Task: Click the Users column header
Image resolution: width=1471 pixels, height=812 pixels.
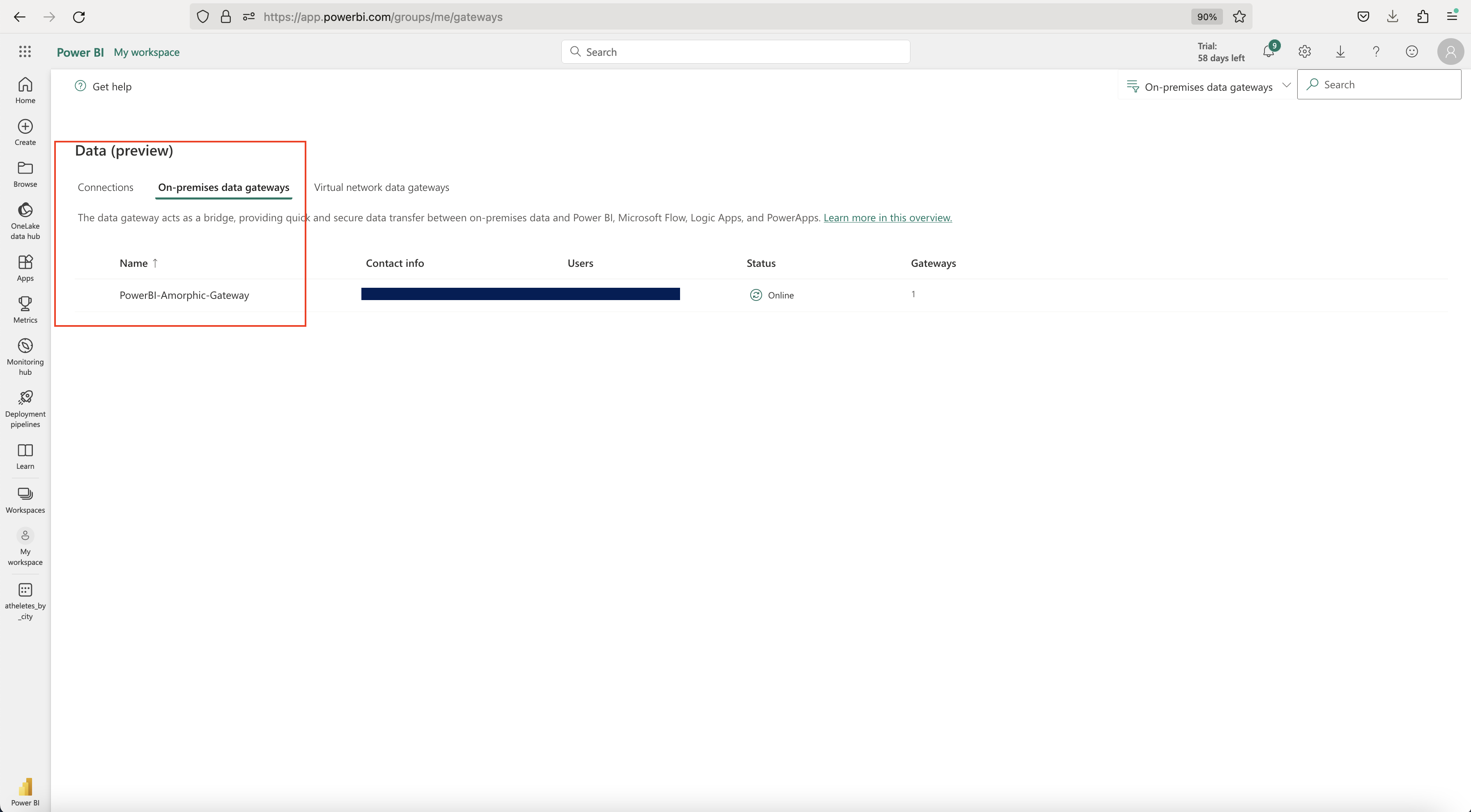Action: (x=580, y=263)
